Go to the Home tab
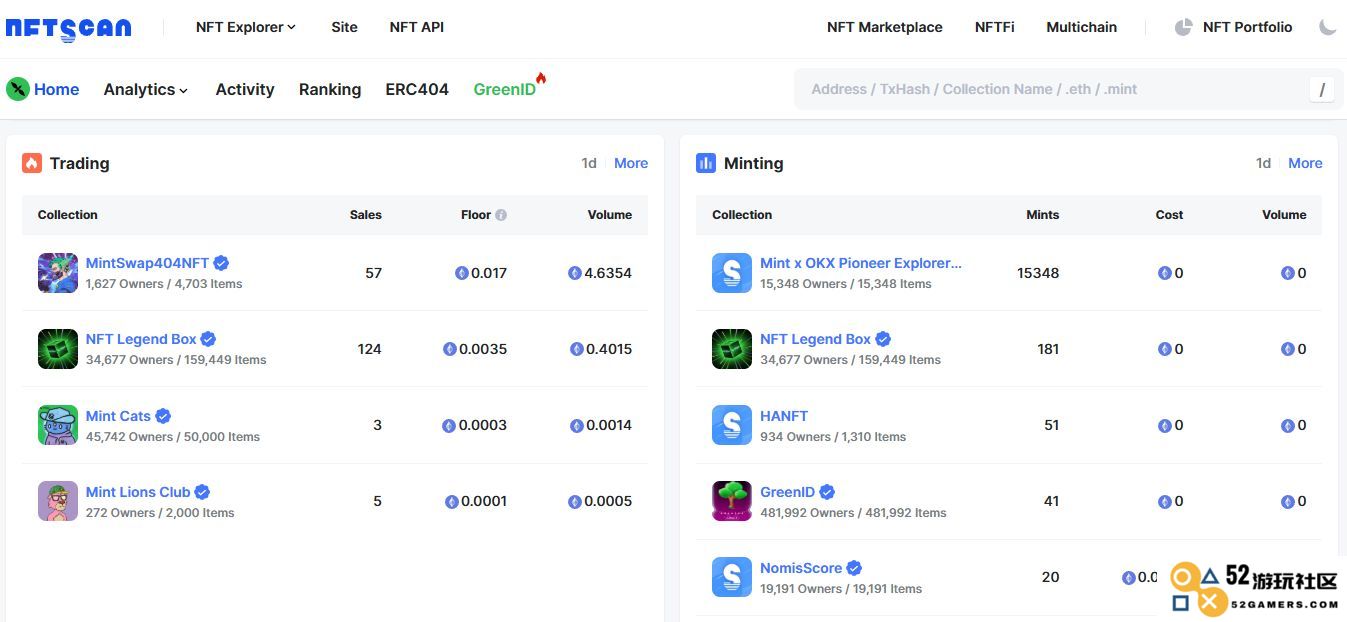 (x=57, y=89)
